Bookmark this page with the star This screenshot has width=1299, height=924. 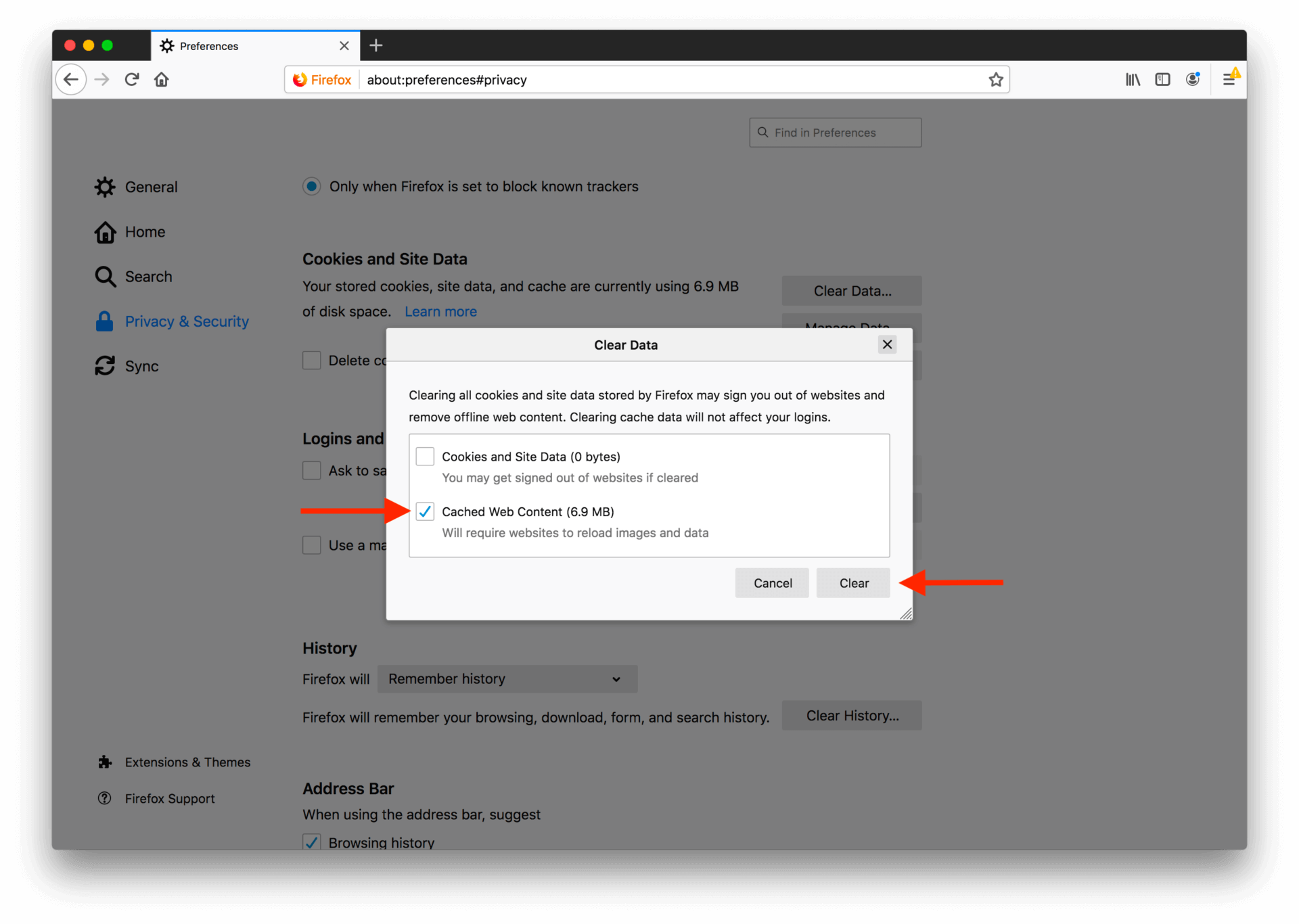click(996, 79)
